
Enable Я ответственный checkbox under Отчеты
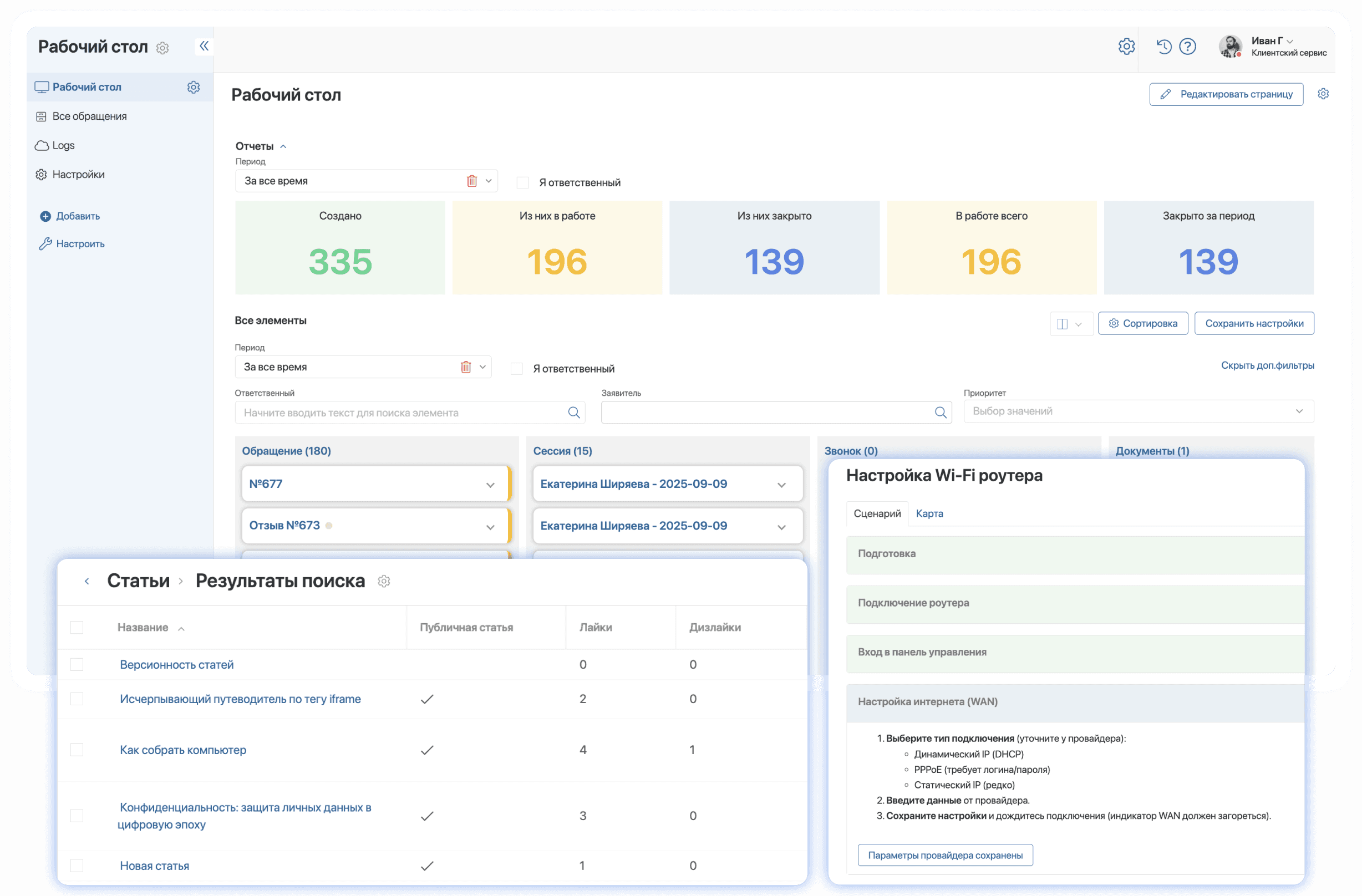tap(522, 182)
